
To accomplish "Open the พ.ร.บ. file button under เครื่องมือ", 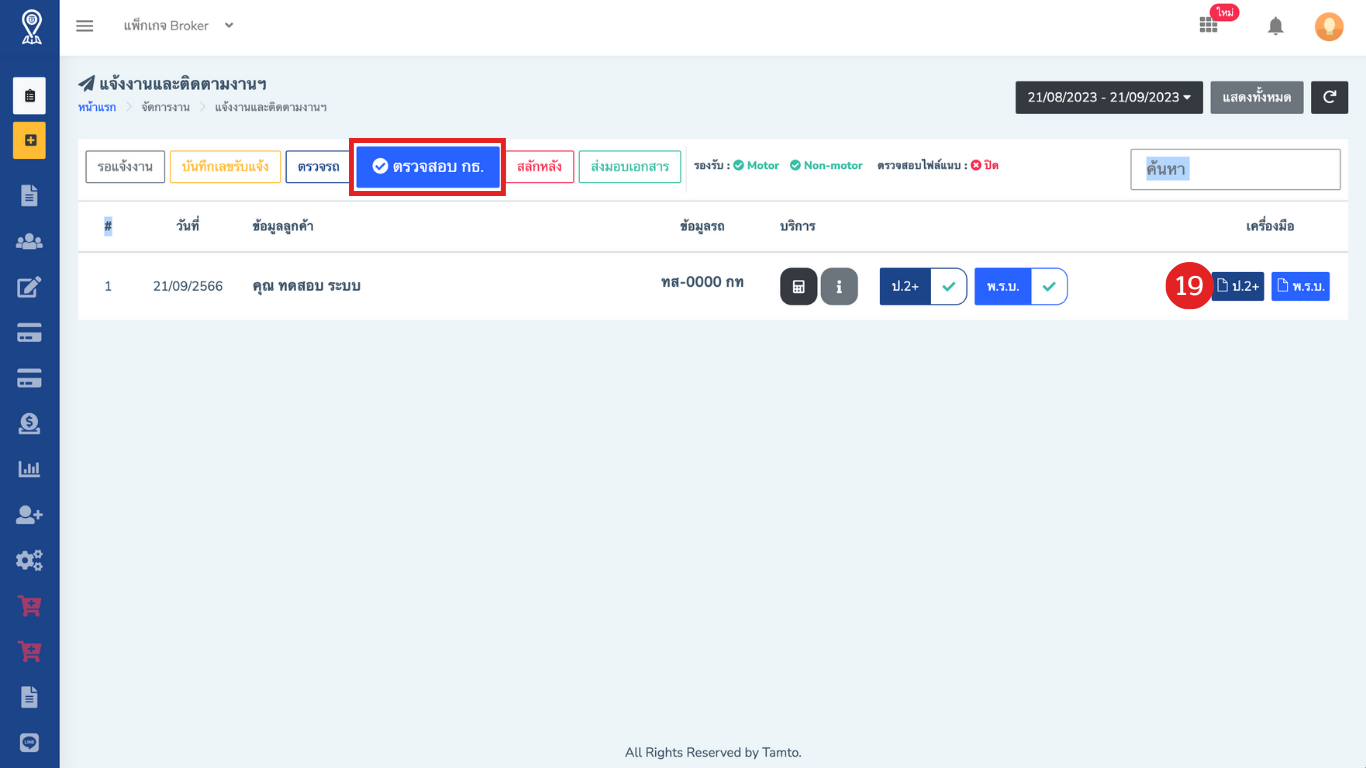I will [x=1300, y=286].
